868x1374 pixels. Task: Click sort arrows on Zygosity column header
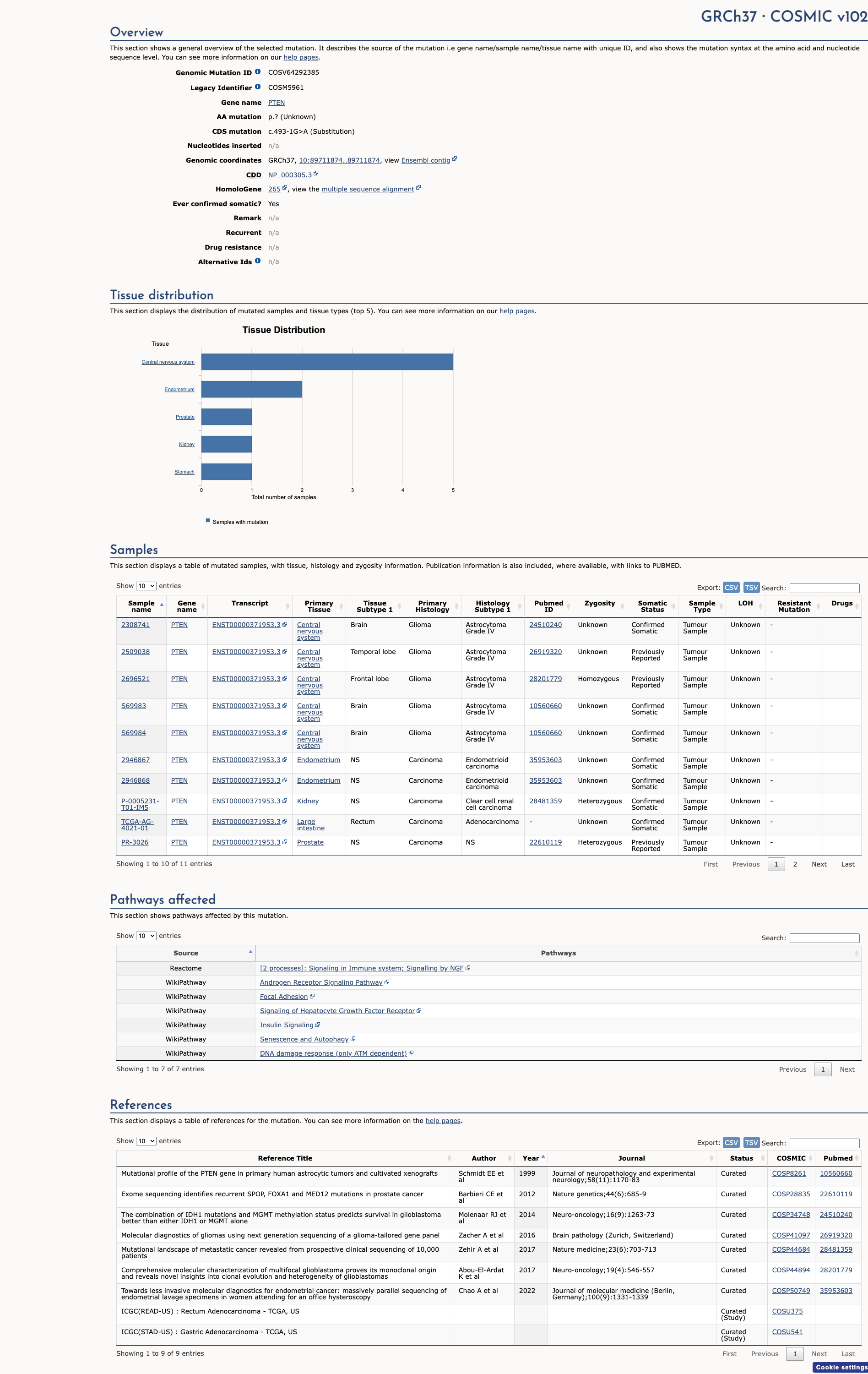coord(622,606)
